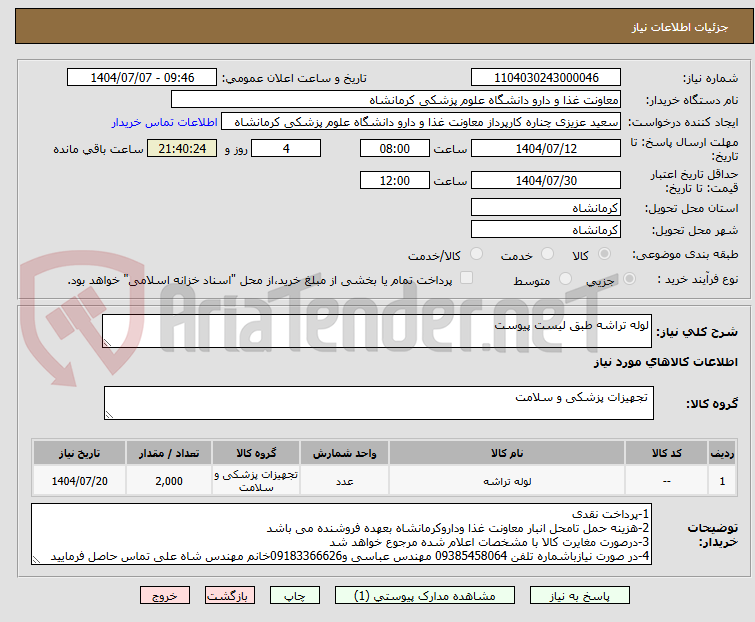Open مشاهده مدارک پیوستی (1) attachments
This screenshot has width=755, height=622.
pos(425,596)
